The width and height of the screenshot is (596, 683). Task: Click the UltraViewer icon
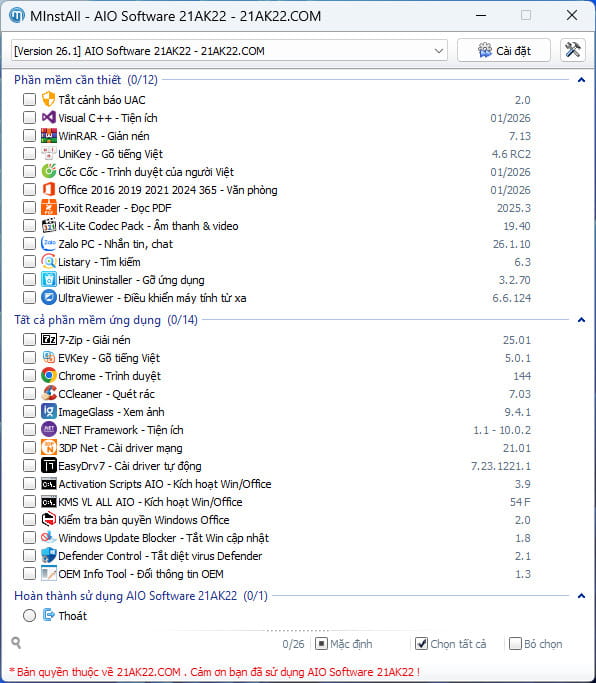pyautogui.click(x=48, y=298)
